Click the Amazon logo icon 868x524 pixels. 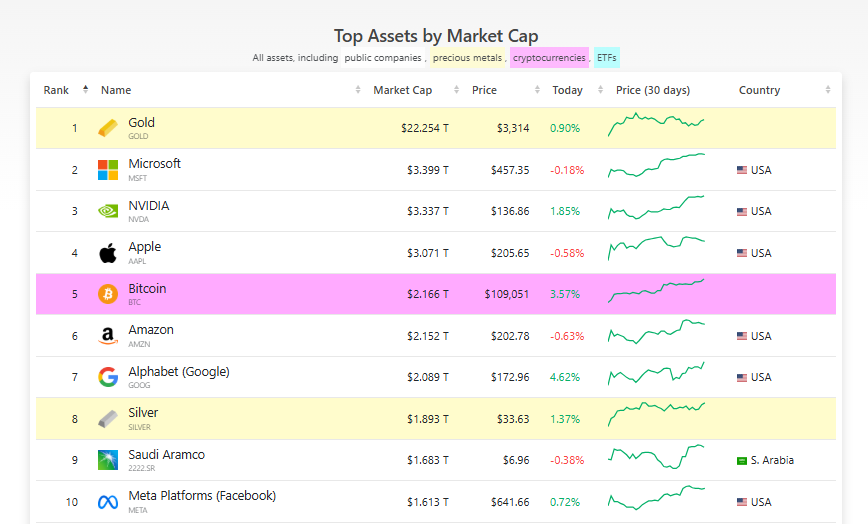click(x=108, y=336)
